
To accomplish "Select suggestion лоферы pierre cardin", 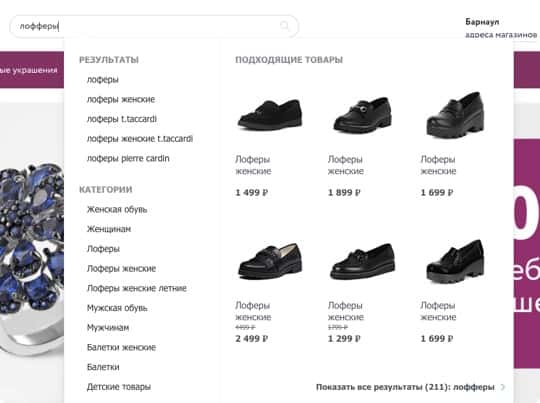I will pos(128,158).
